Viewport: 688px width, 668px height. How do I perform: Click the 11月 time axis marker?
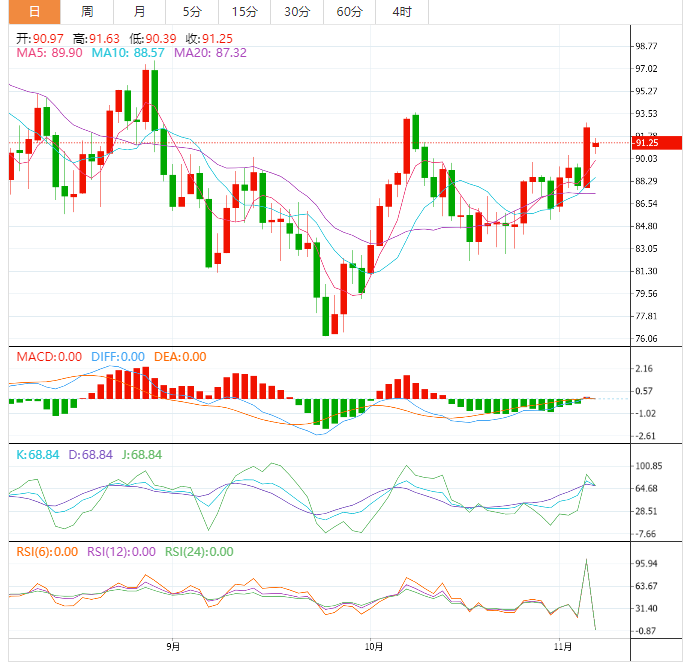click(563, 646)
